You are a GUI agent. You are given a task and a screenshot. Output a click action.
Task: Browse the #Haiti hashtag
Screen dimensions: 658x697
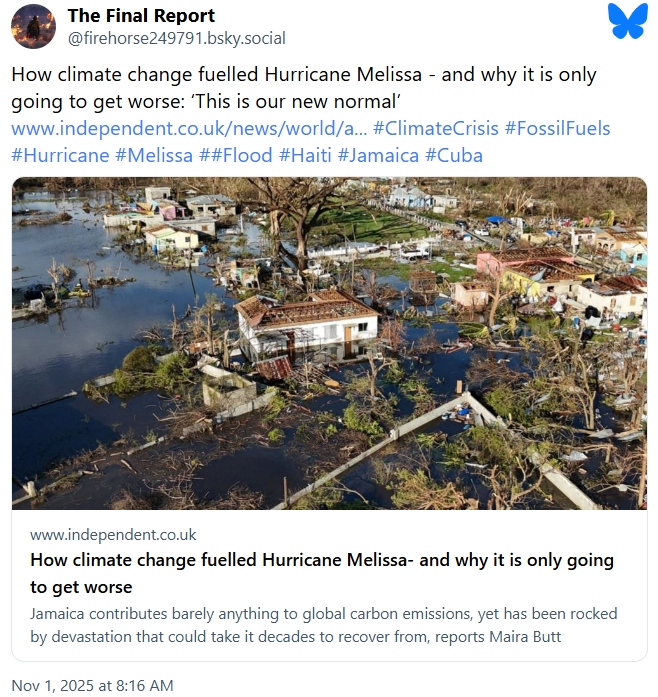(x=305, y=155)
